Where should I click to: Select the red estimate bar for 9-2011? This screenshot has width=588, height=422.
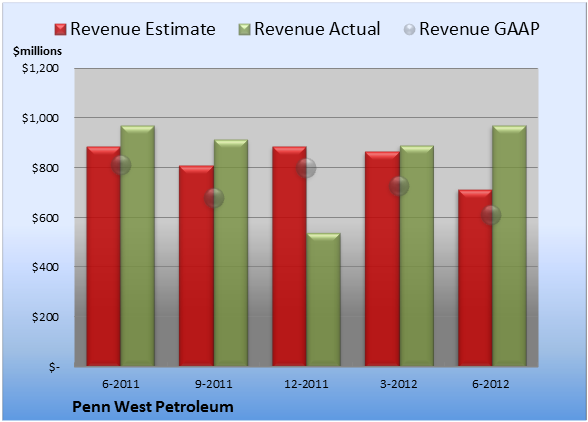(x=196, y=266)
